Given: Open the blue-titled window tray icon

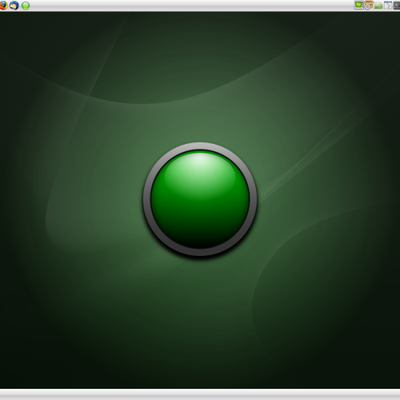Looking at the screenshot, I should [388, 5].
